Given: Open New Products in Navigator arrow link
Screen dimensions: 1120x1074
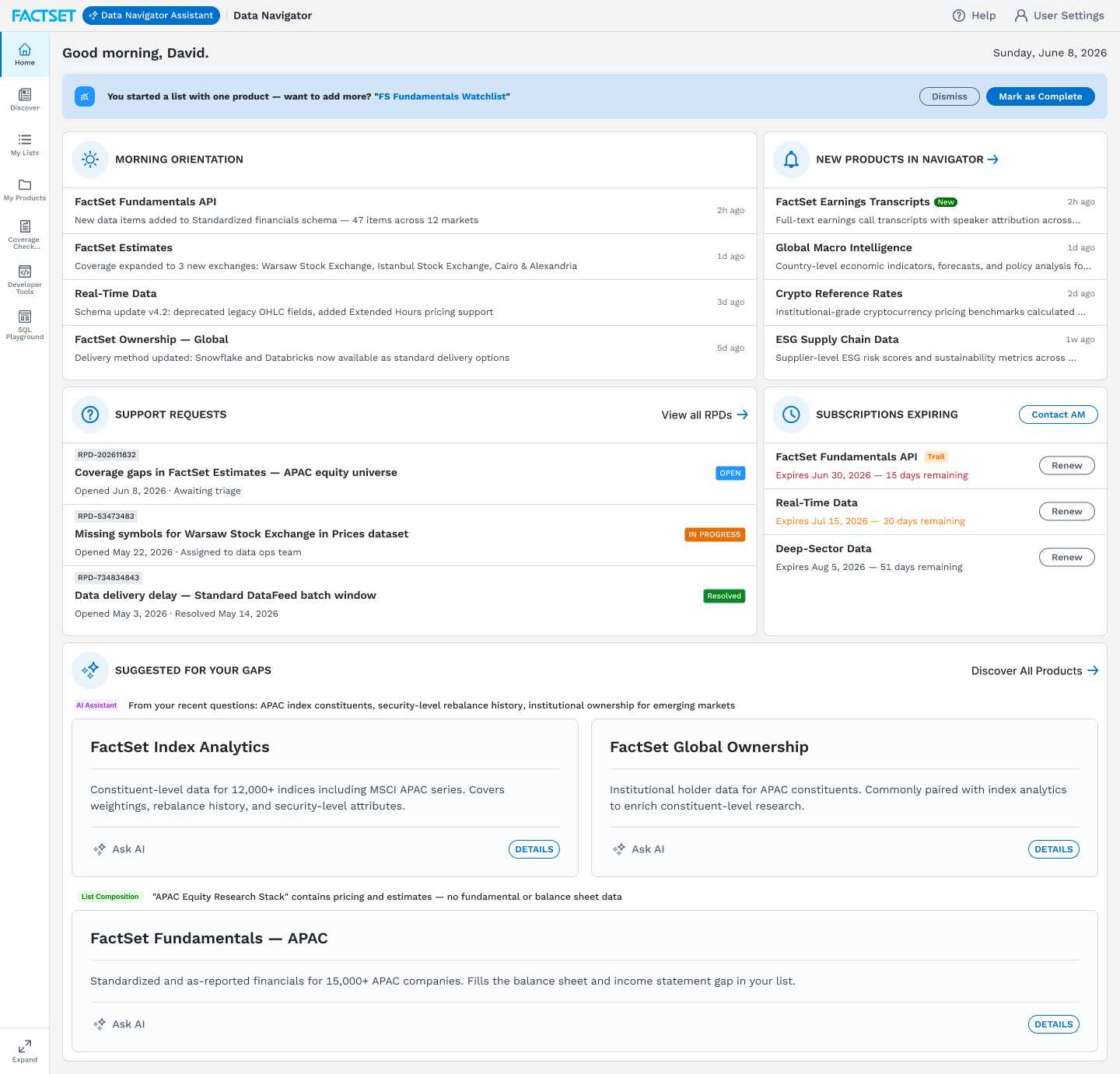Looking at the screenshot, I should coord(992,159).
